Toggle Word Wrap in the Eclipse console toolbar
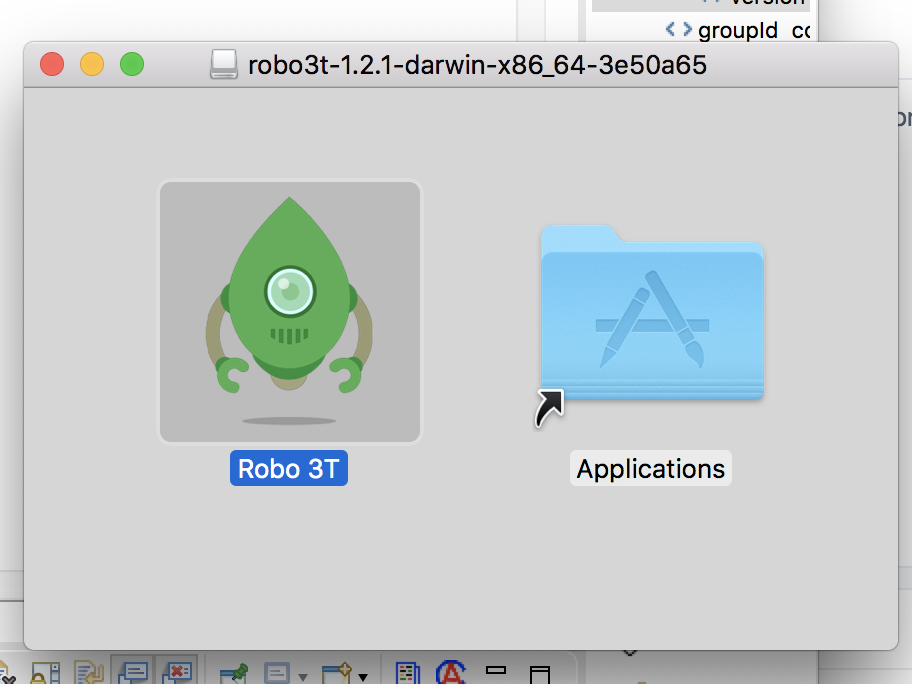 88,673
